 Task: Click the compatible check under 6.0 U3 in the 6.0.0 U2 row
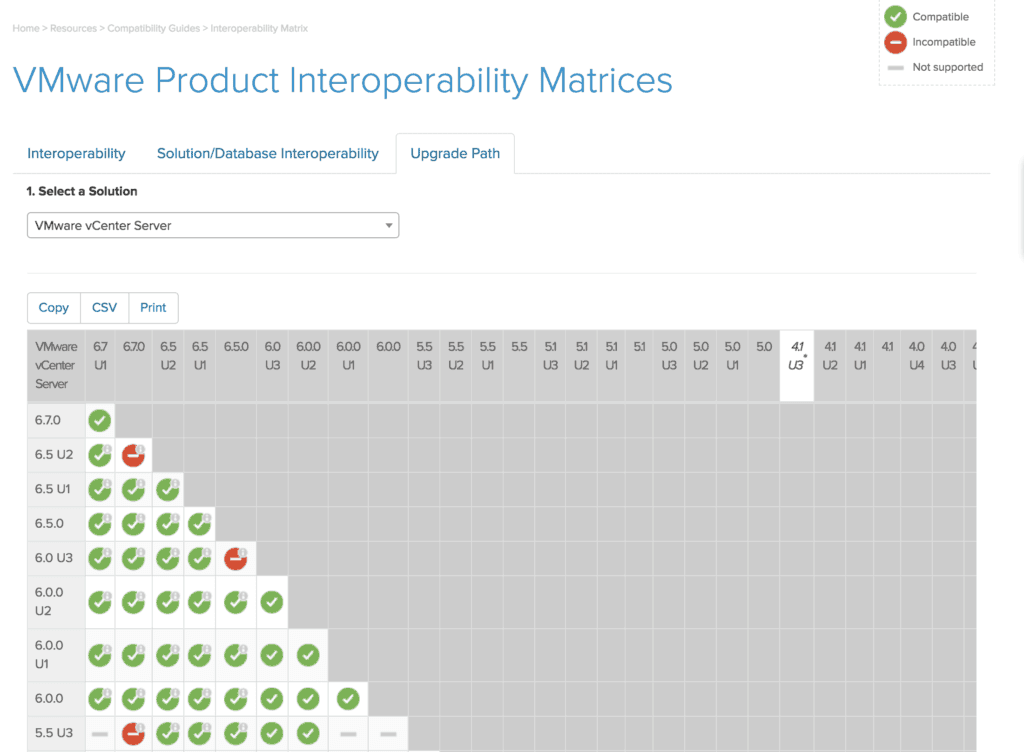pyautogui.click(x=272, y=602)
